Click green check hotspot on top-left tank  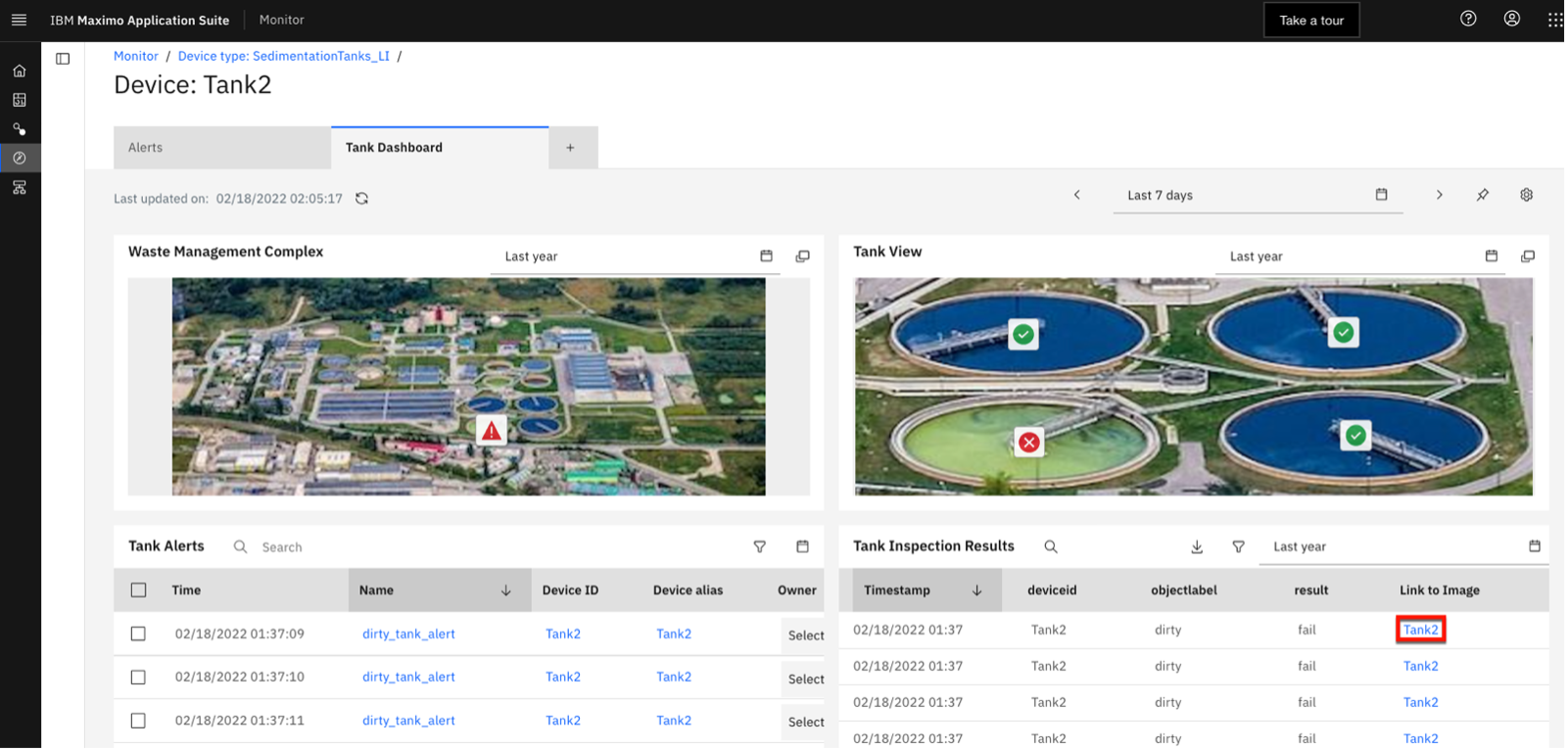click(x=1023, y=335)
